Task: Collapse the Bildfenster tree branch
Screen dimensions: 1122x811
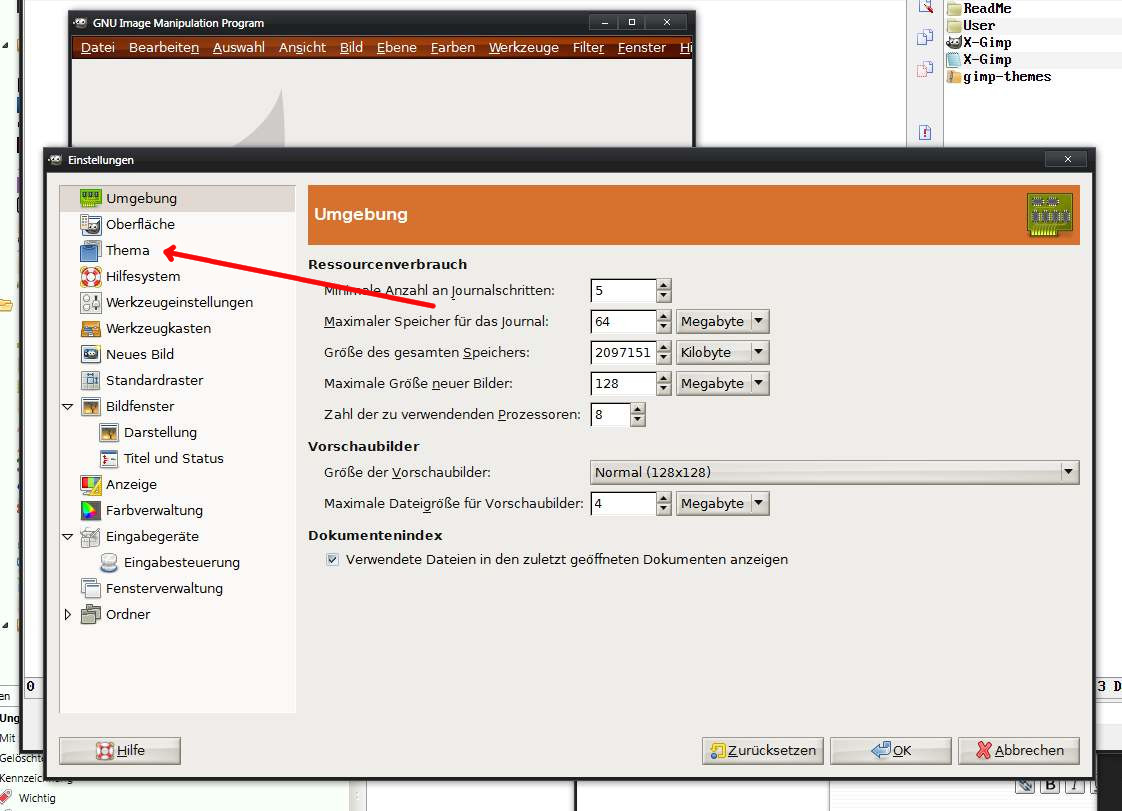Action: (68, 407)
